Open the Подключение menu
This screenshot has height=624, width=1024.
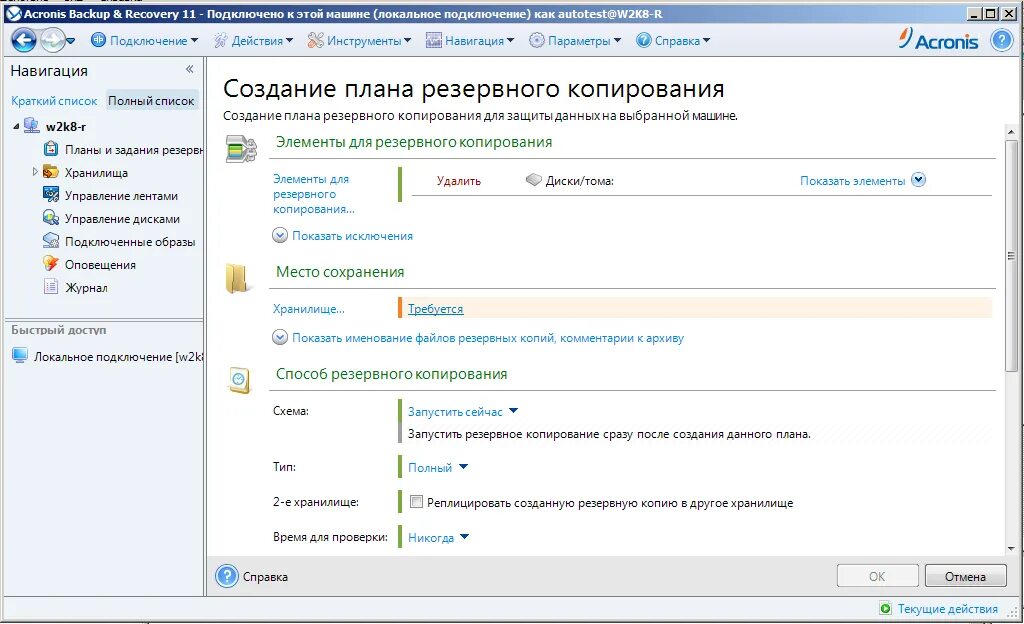[x=144, y=40]
